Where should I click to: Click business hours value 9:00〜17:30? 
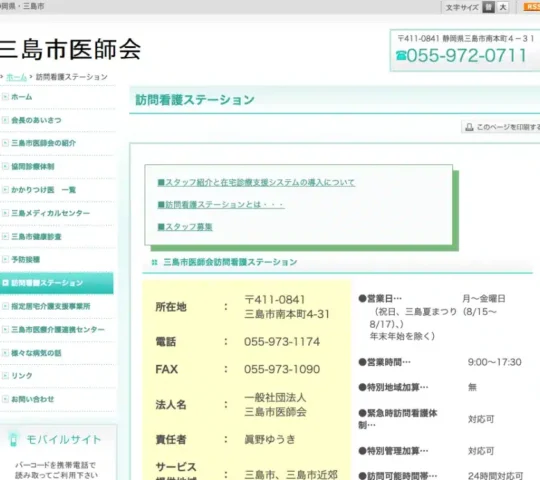tap(495, 362)
